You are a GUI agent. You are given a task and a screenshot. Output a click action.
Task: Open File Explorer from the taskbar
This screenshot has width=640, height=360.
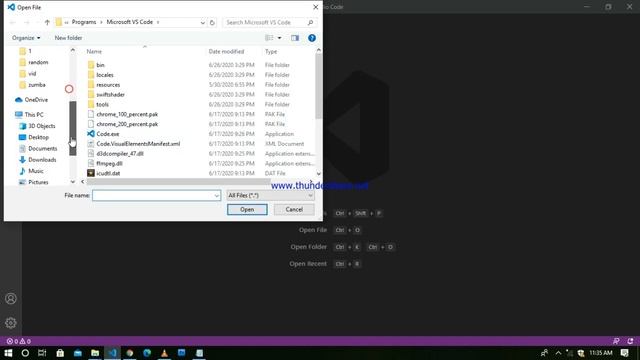95,353
